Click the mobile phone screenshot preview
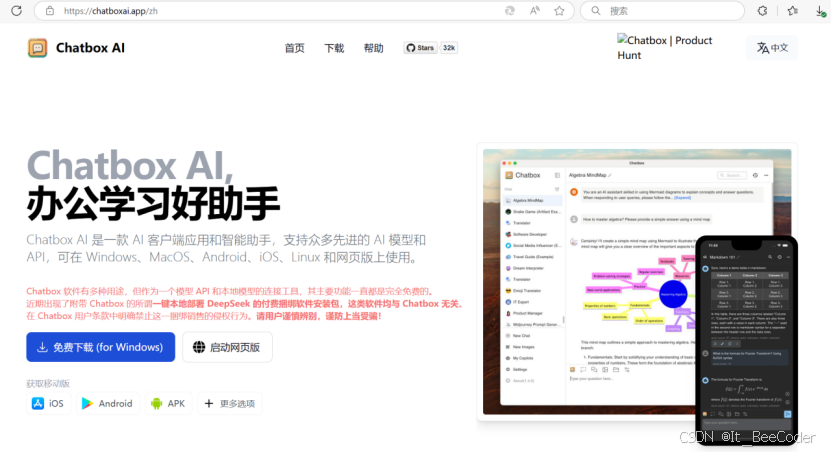 coord(746,339)
